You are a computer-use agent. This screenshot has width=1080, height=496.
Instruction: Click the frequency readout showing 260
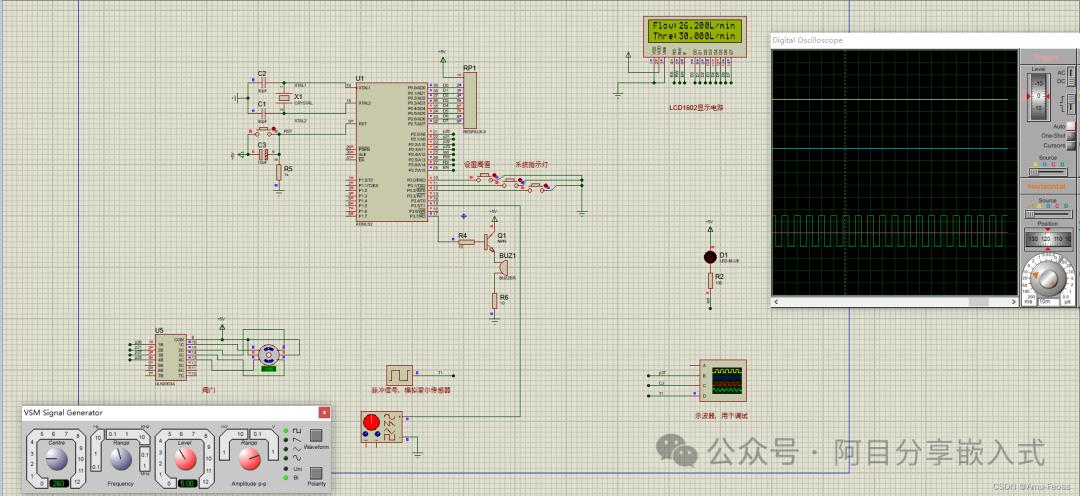[60, 483]
